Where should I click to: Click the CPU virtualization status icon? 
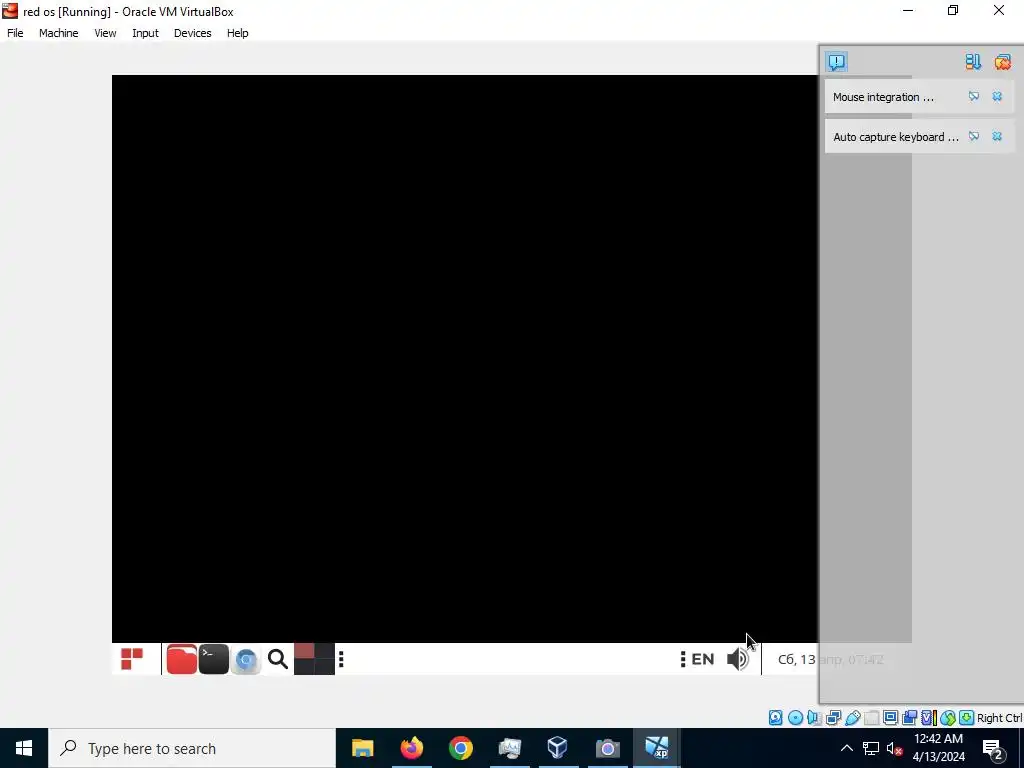[928, 718]
